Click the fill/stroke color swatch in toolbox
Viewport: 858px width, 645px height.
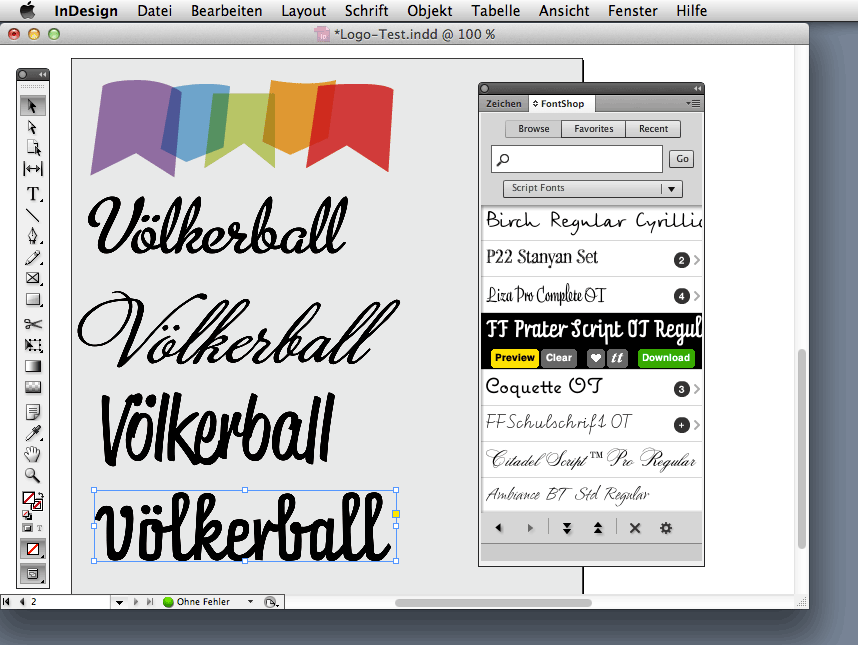pyautogui.click(x=31, y=499)
